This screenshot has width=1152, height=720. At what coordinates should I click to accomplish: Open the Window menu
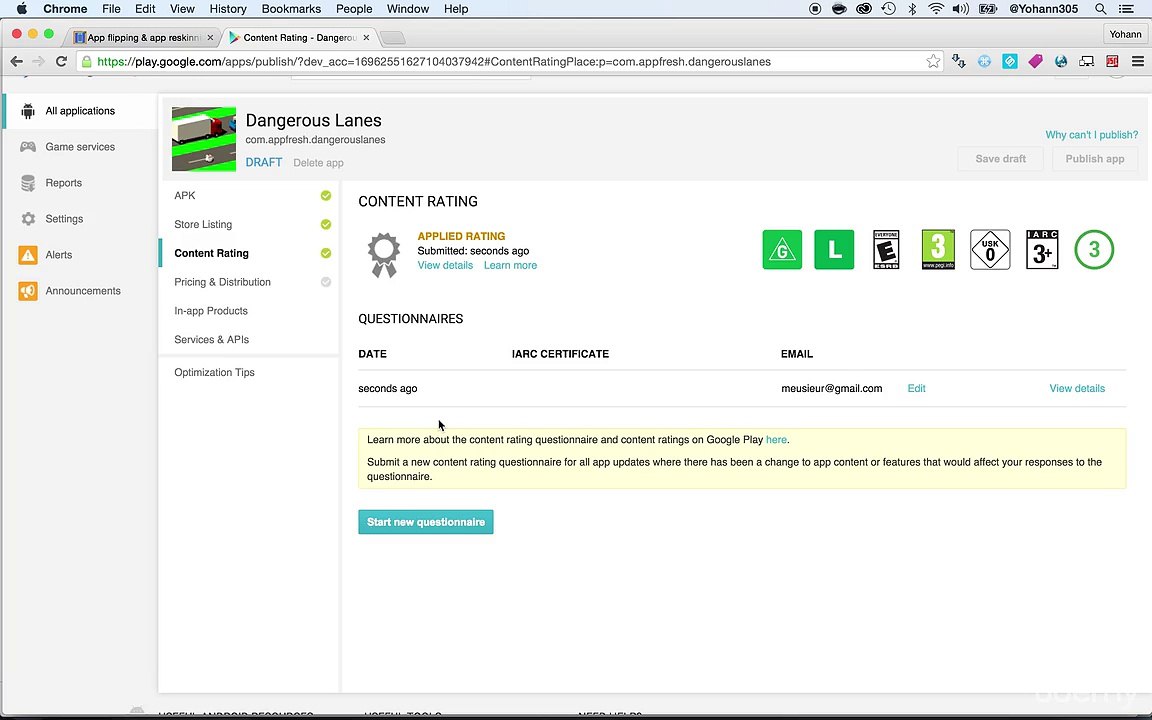[408, 9]
